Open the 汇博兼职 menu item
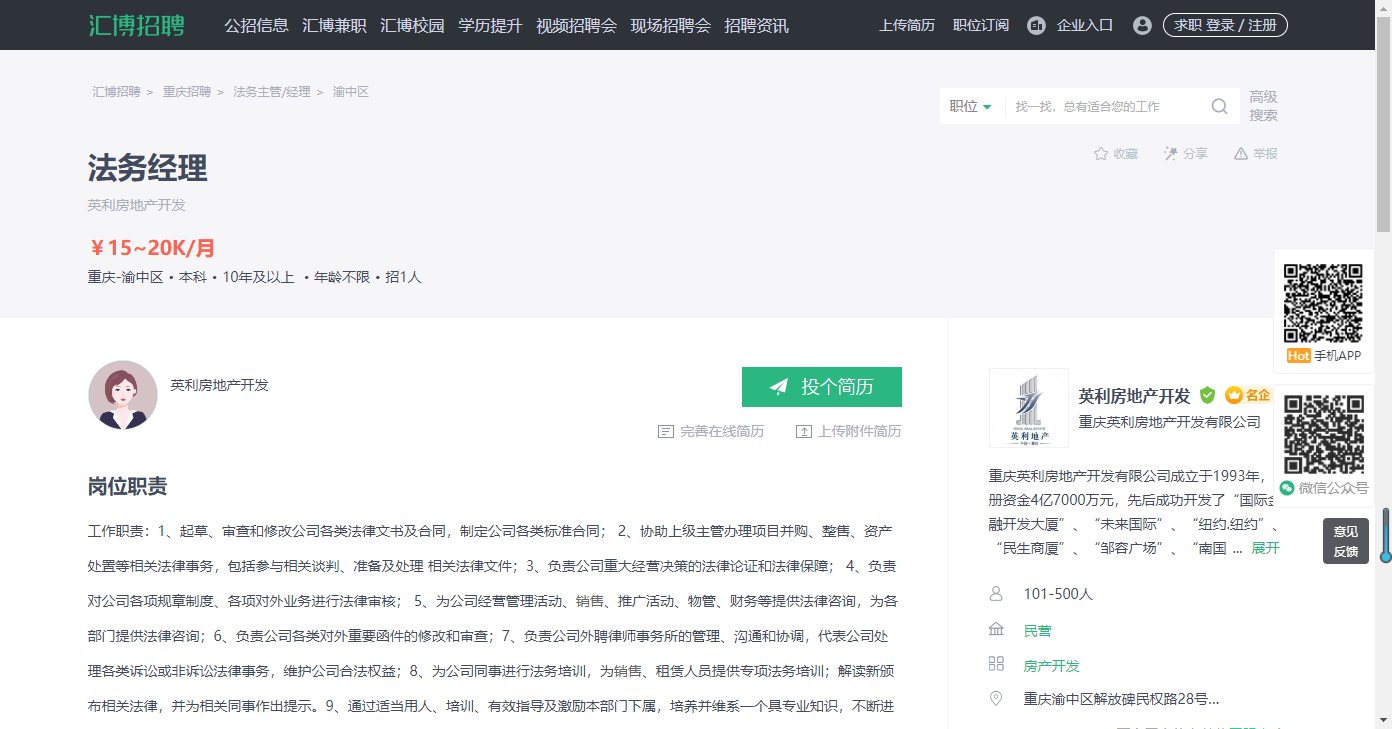 coord(334,25)
